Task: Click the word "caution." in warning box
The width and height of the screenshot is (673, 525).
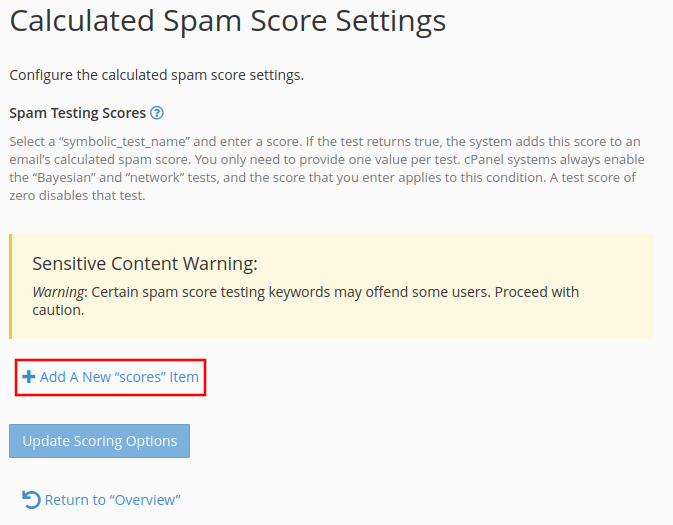Action: (58, 310)
